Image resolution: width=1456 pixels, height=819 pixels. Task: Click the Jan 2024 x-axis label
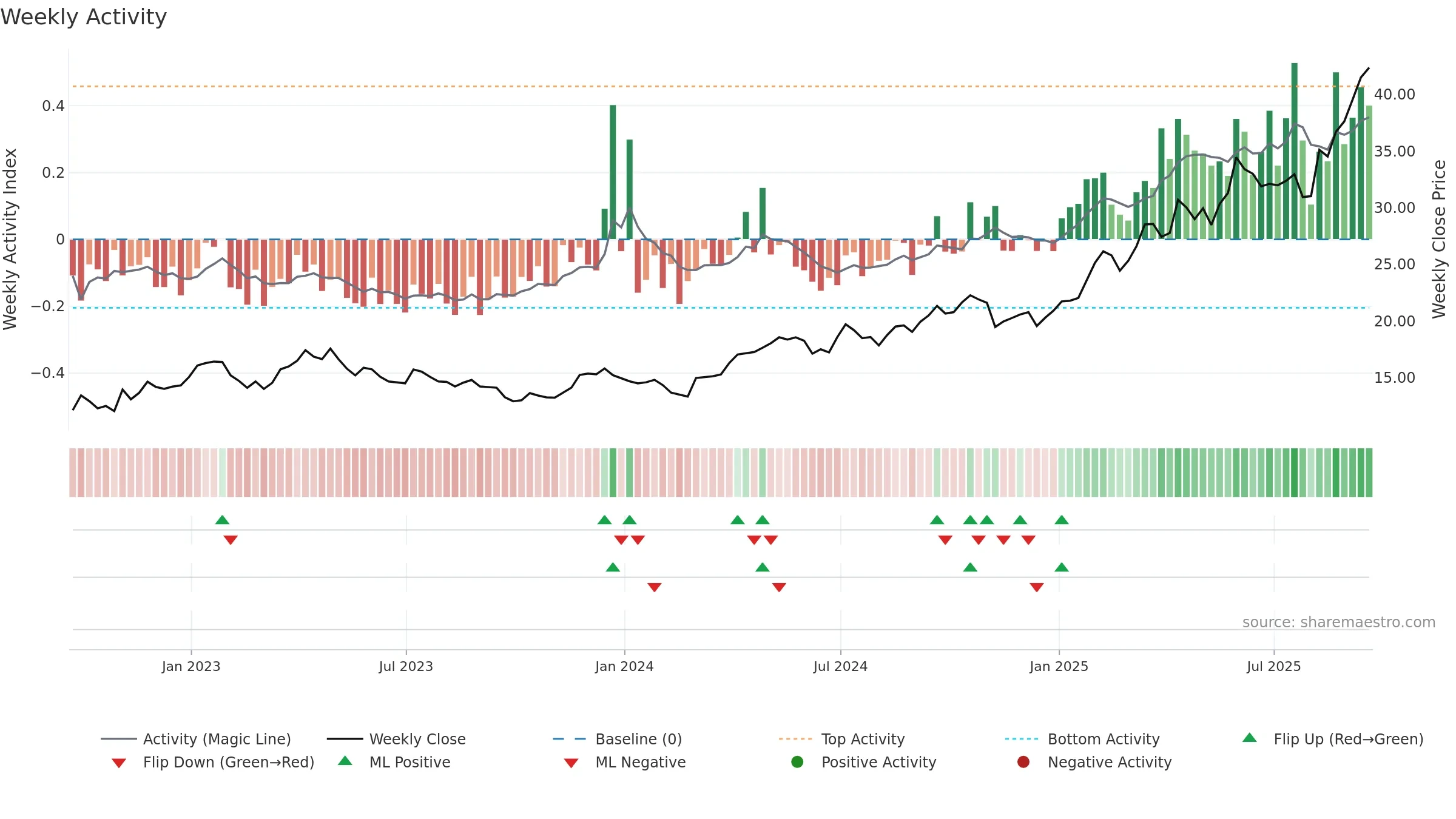pyautogui.click(x=624, y=667)
